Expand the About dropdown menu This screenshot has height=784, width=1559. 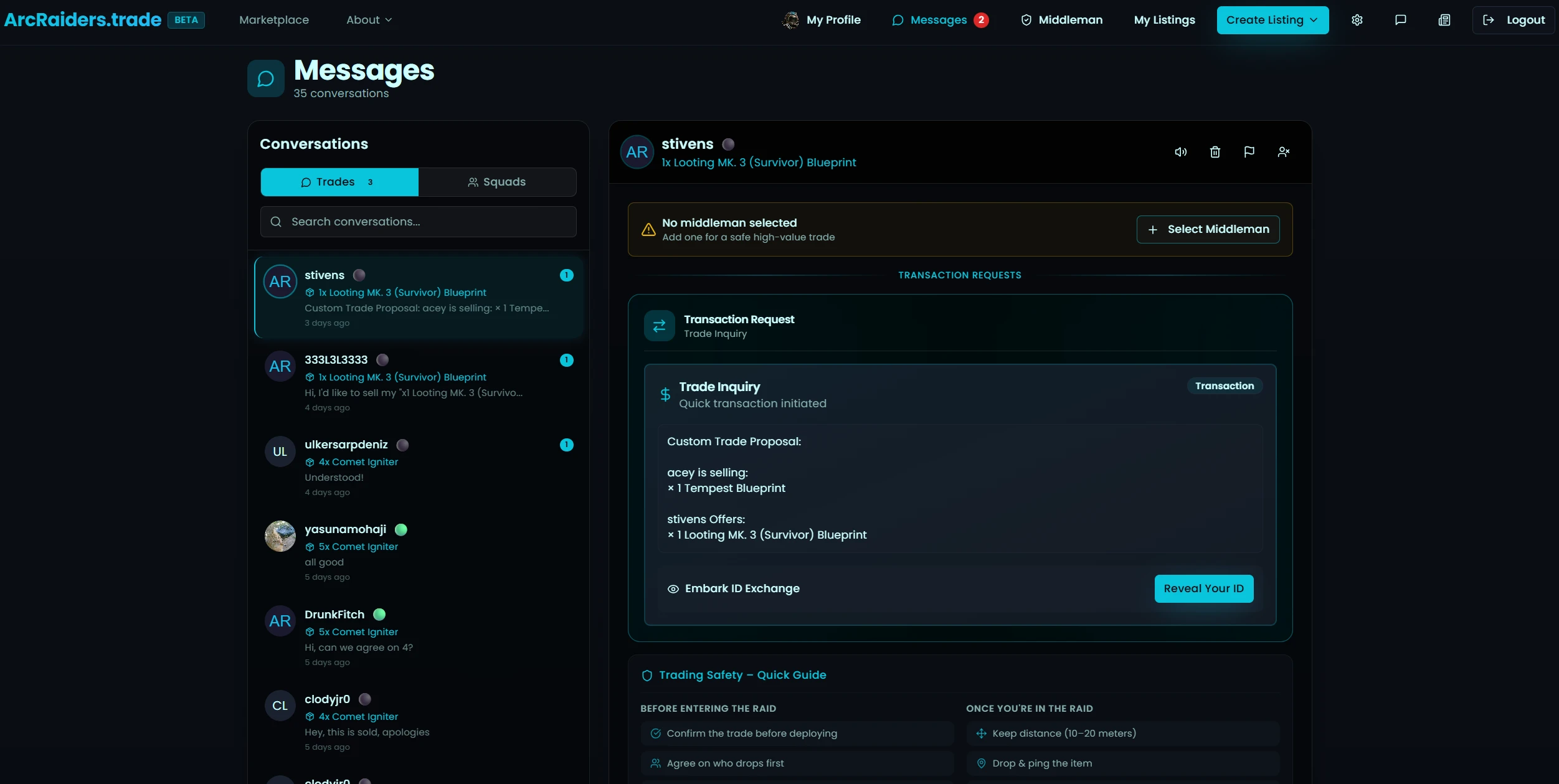[x=369, y=20]
